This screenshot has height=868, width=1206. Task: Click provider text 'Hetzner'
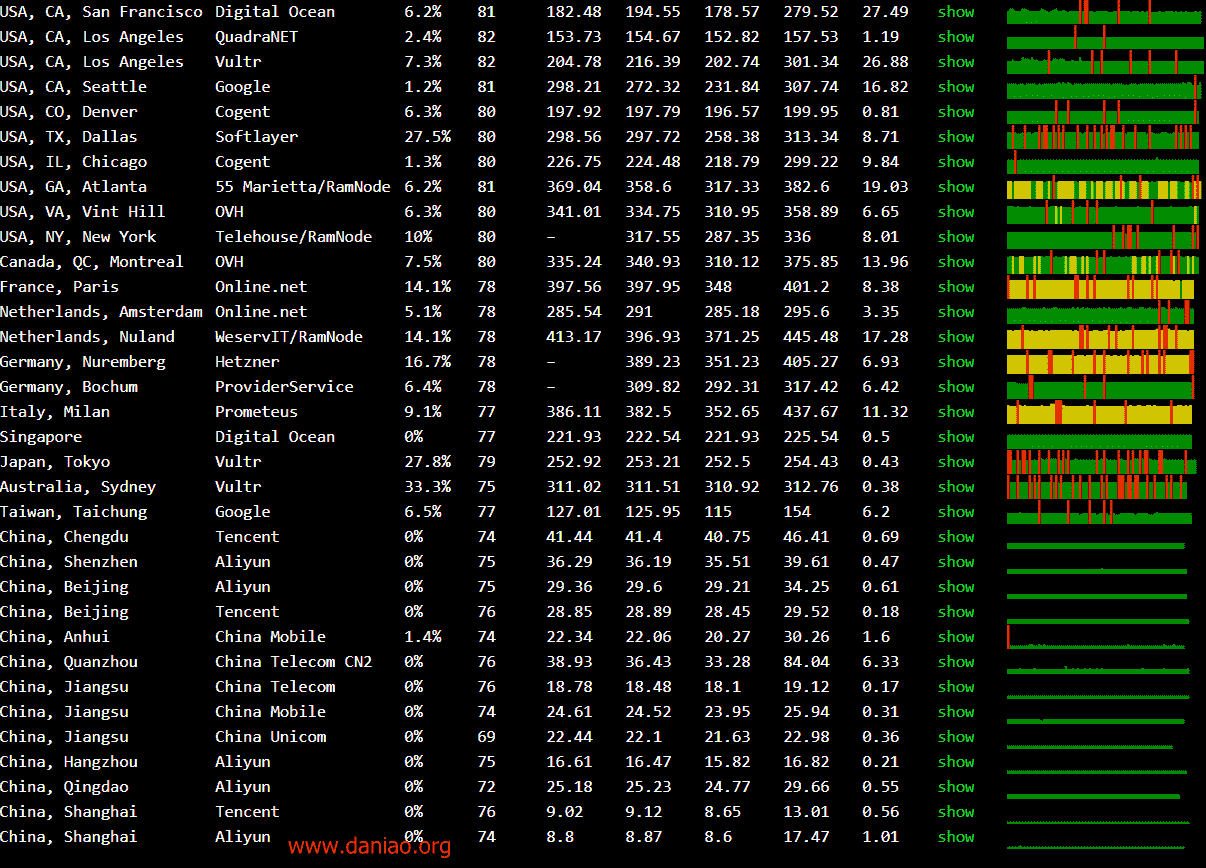247,362
